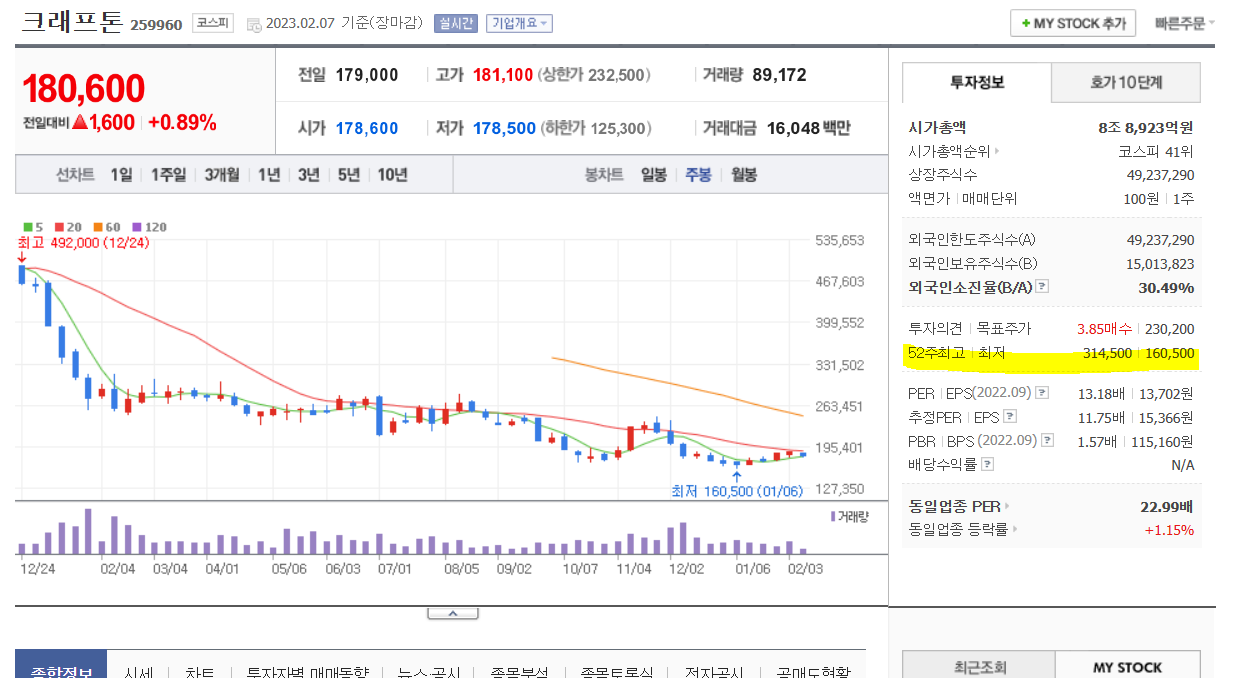Click the 거래량 value 89,172
Viewport: 1237px width, 678px height.
pos(779,75)
